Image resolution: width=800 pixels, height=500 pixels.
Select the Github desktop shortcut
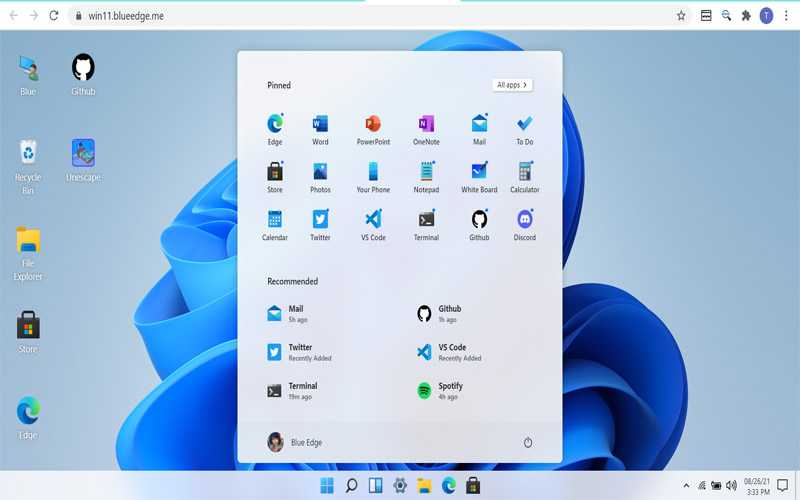pos(83,75)
